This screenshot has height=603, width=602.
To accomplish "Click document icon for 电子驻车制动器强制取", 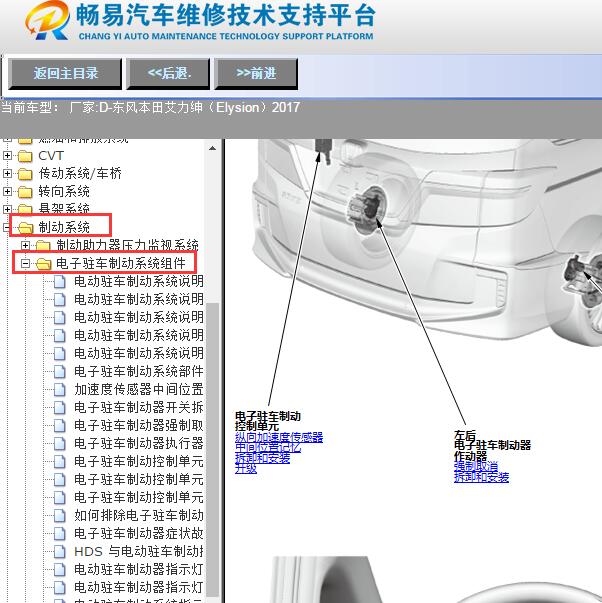I will tap(60, 425).
